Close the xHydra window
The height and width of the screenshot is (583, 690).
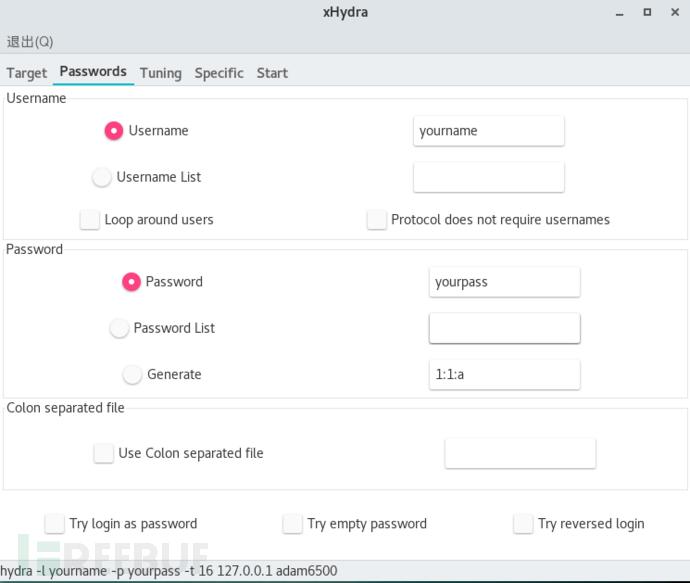[x=675, y=12]
